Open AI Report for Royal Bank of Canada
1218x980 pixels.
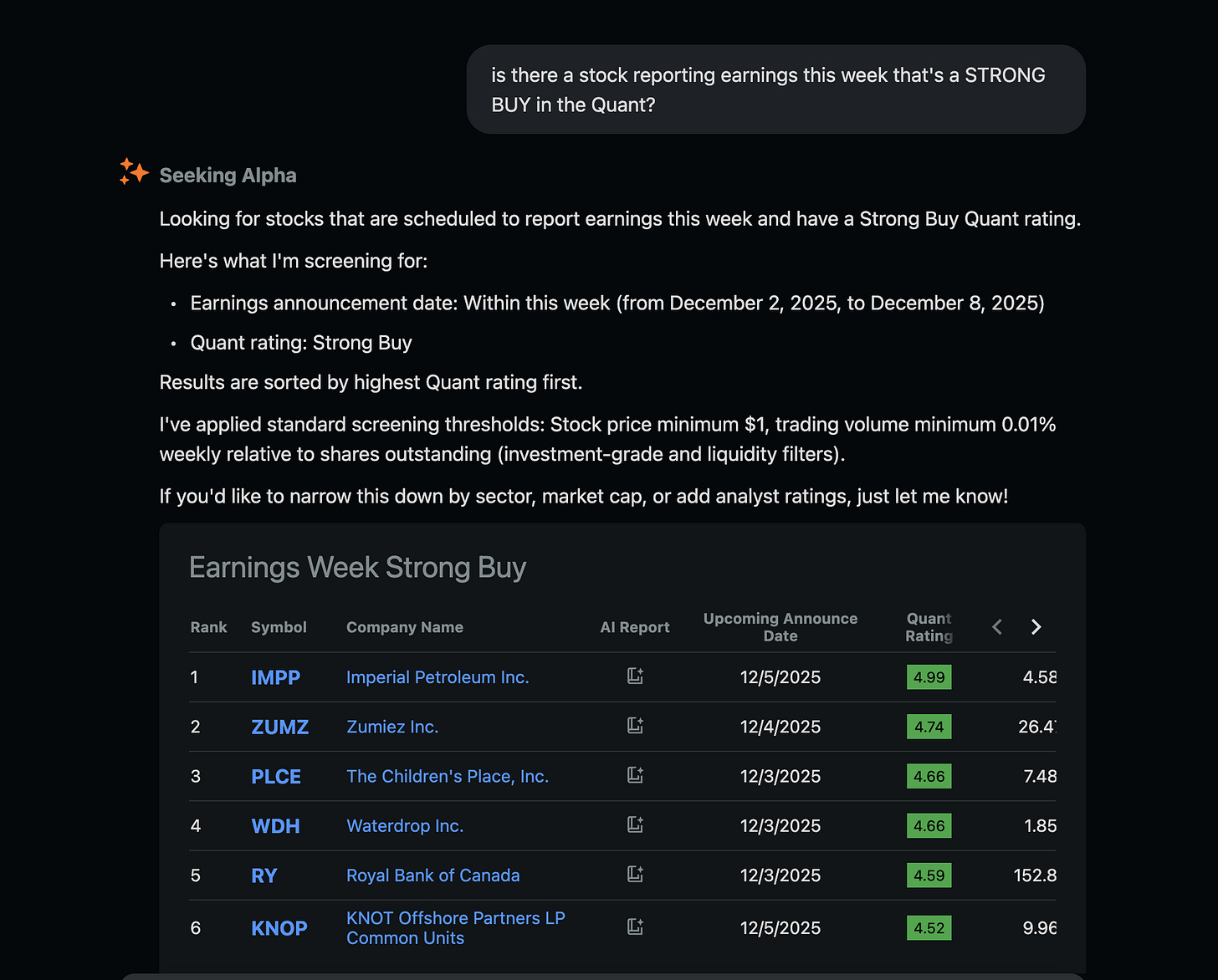635,874
